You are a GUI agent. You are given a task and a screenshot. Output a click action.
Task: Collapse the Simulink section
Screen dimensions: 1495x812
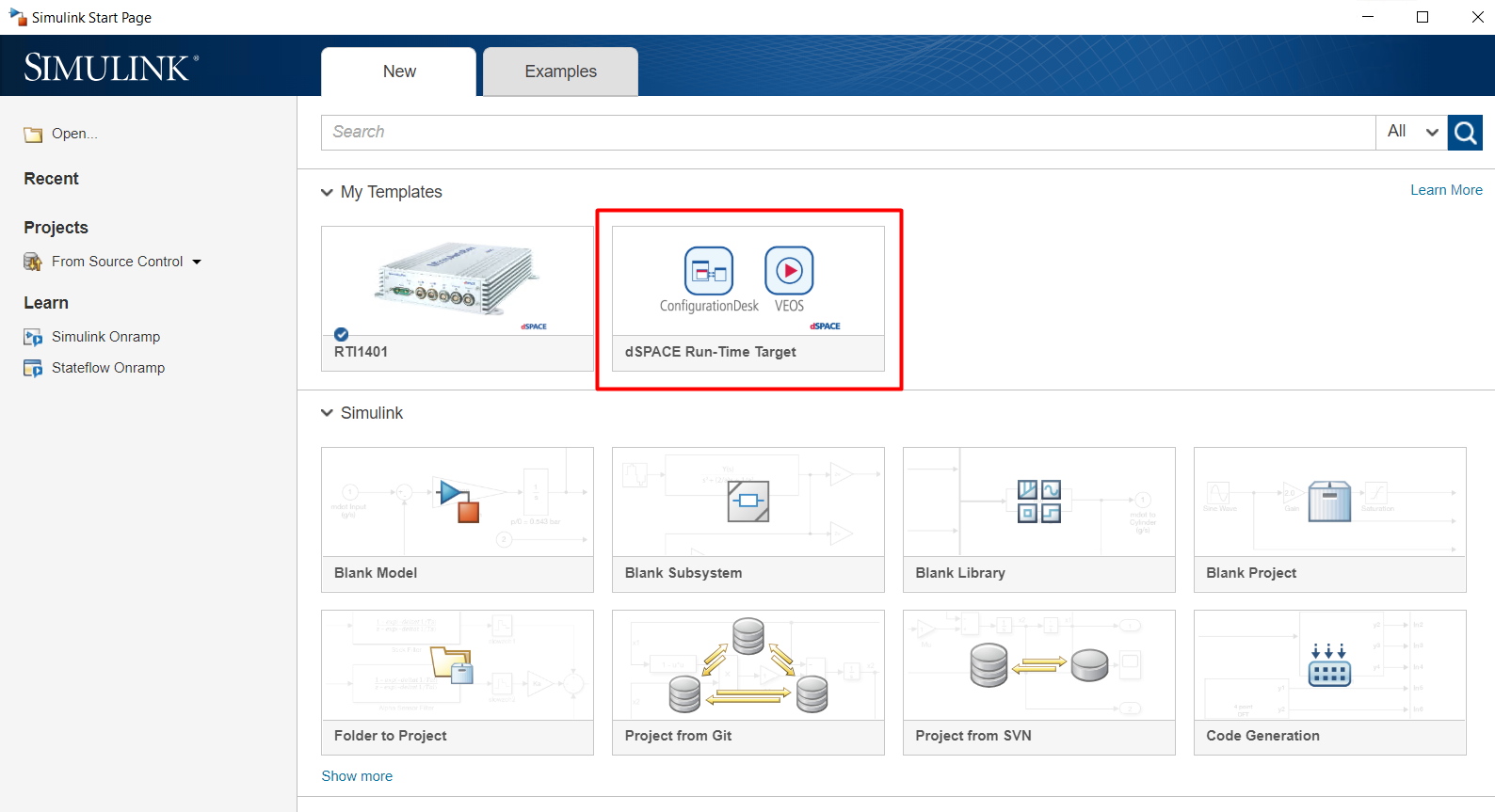coord(327,413)
